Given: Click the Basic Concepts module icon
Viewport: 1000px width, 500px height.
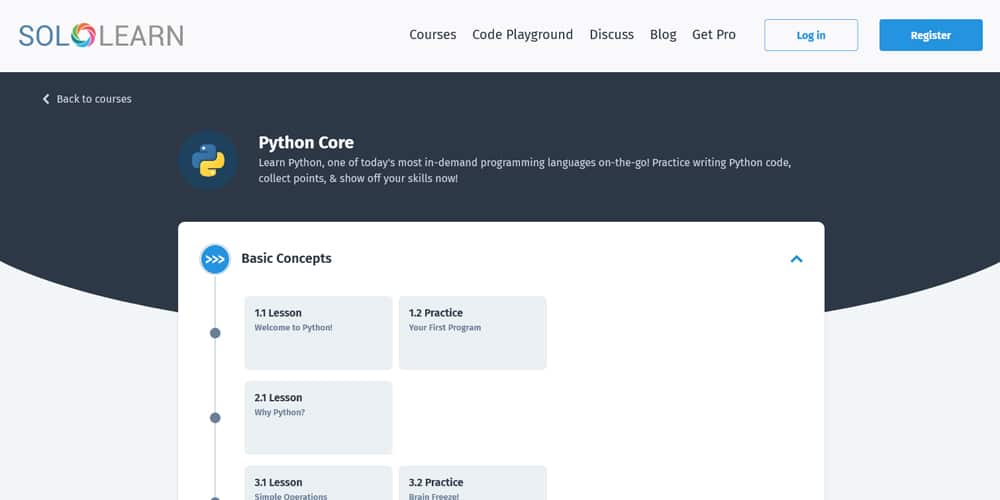Looking at the screenshot, I should click(x=215, y=259).
